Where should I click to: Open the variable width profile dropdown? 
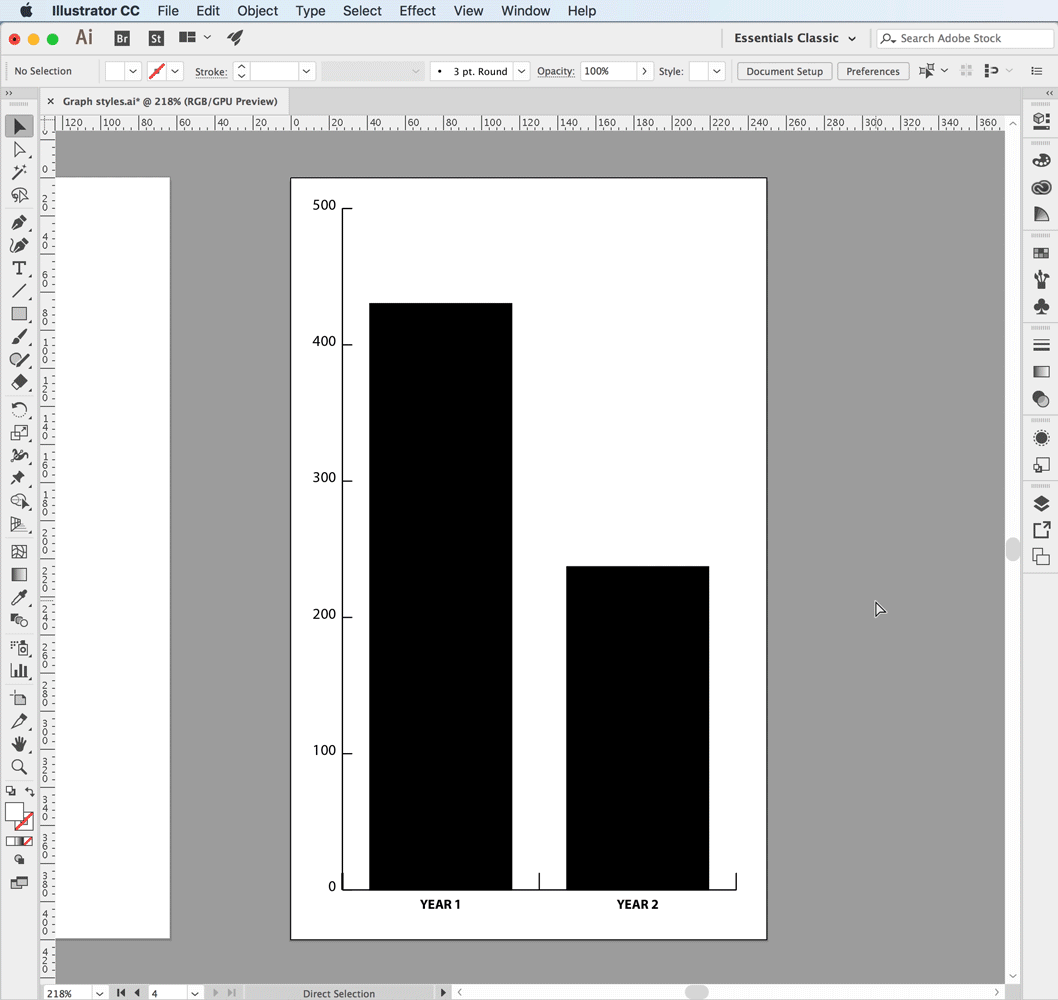click(x=419, y=71)
